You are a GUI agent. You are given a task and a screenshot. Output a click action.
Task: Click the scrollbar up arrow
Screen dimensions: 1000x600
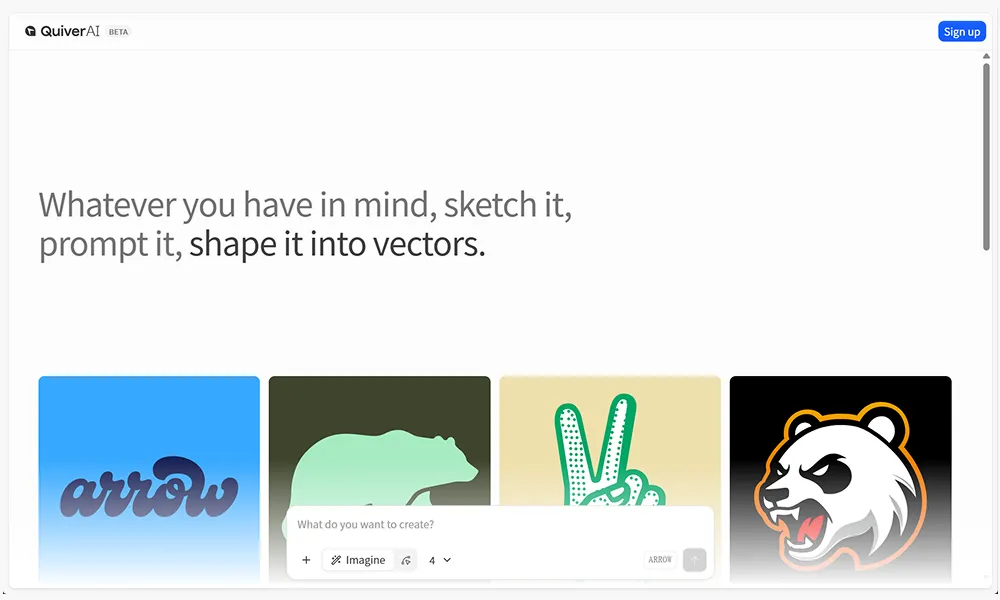tap(986, 56)
